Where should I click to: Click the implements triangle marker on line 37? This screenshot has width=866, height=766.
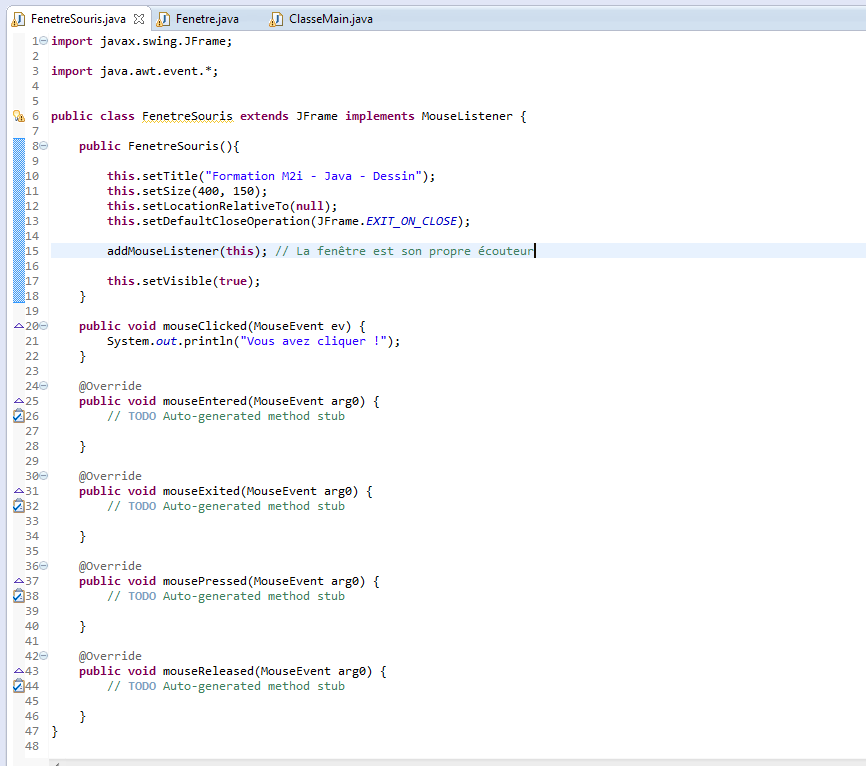click(18, 581)
